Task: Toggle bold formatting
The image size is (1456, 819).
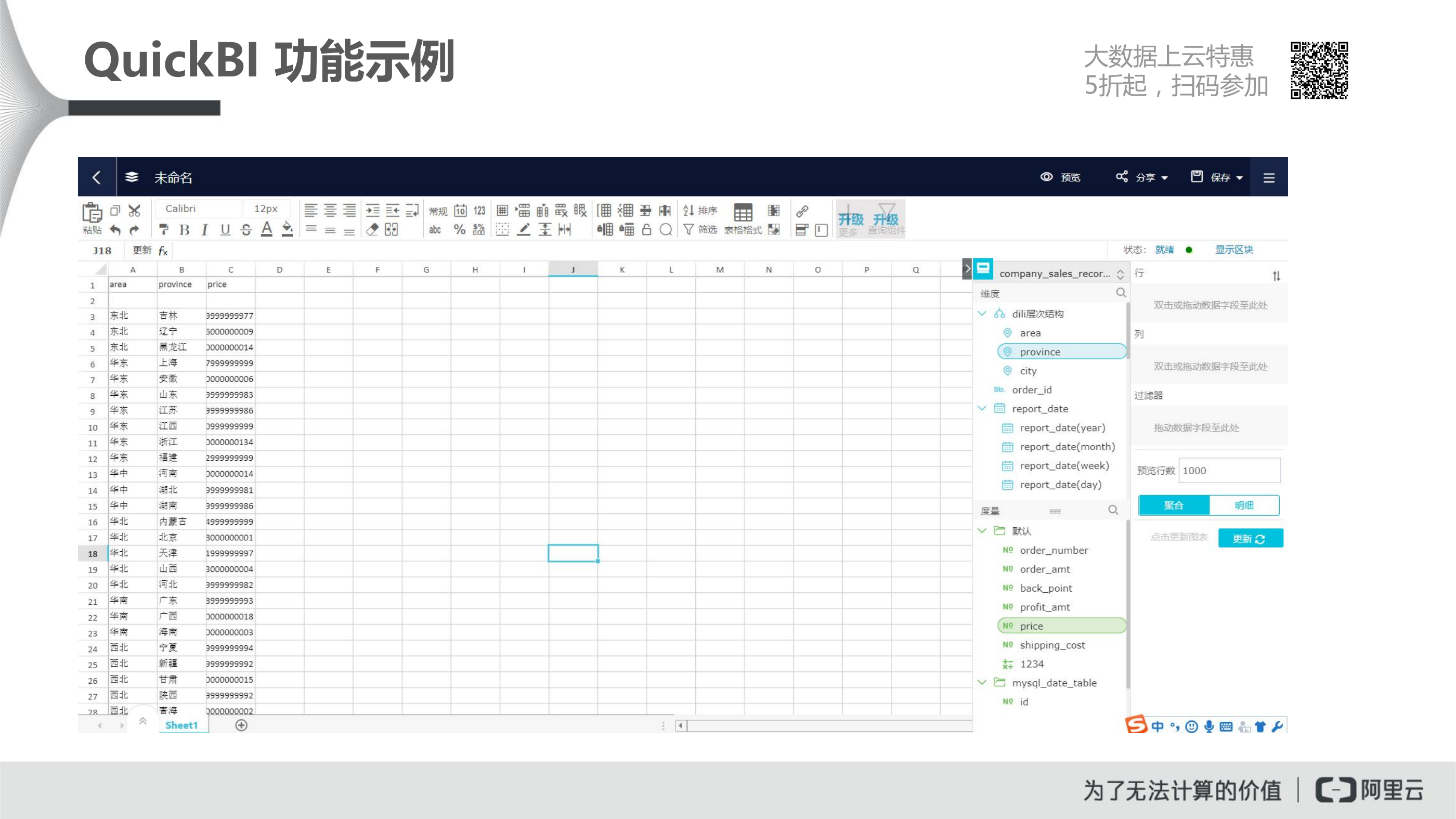Action: click(184, 229)
